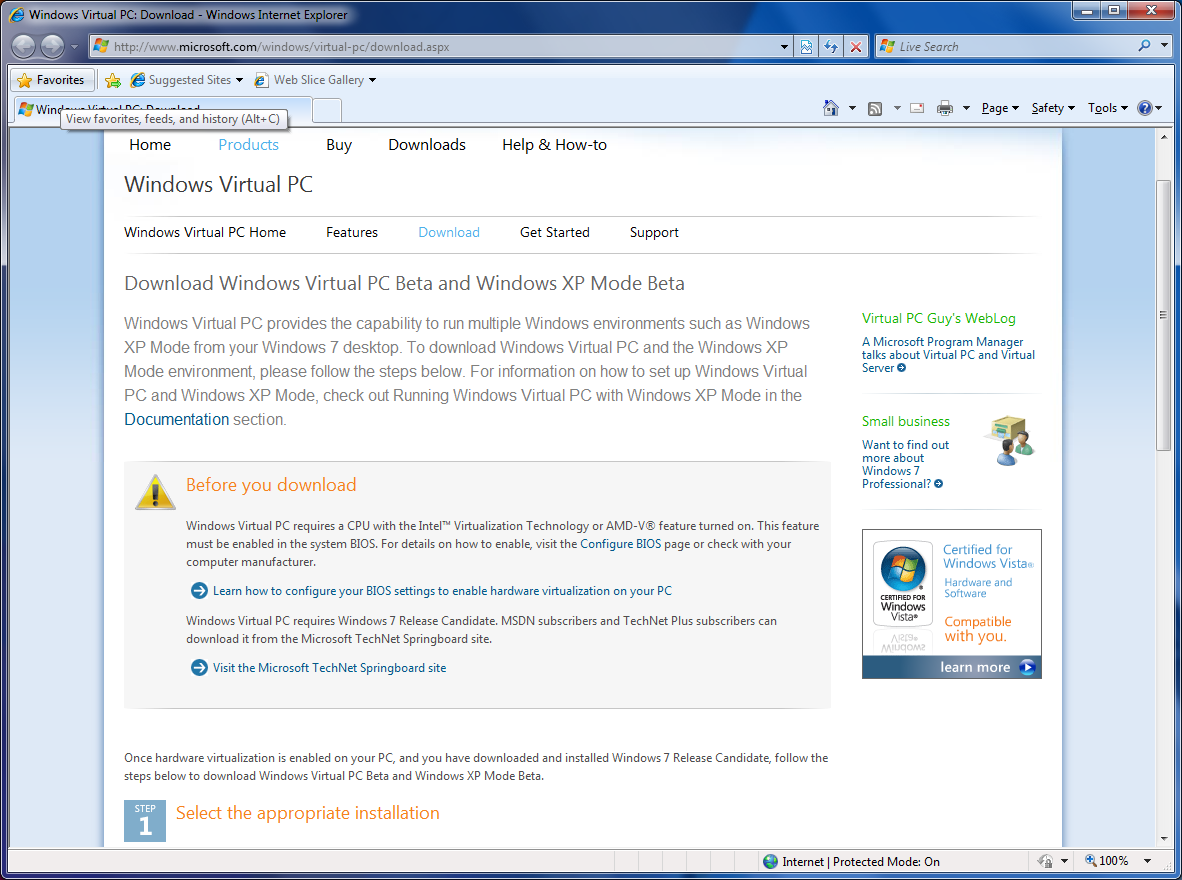Screen dimensions: 1182x880
Task: Open the recent pages dropdown beside Forward
Action: click(x=74, y=47)
